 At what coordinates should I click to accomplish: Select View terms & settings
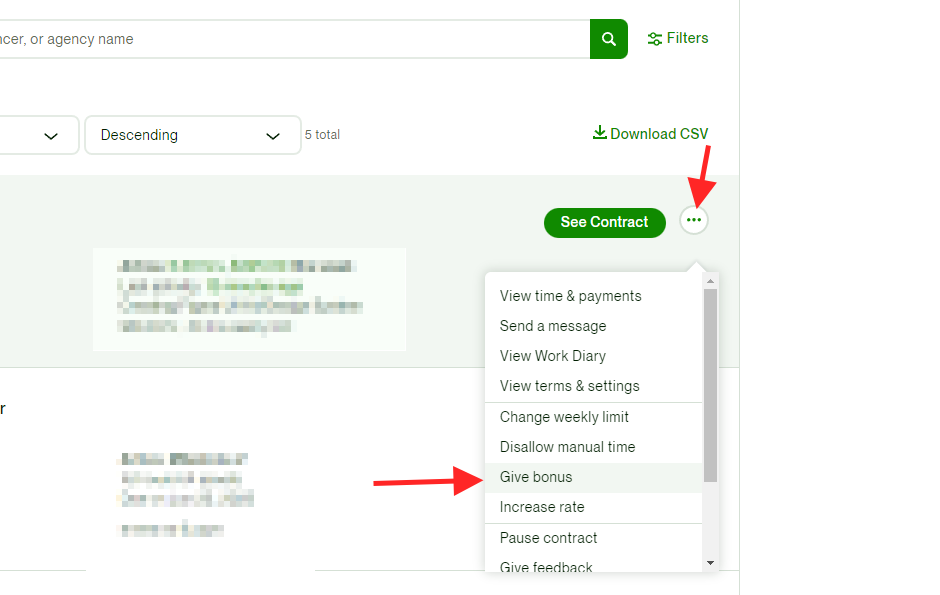pyautogui.click(x=569, y=386)
